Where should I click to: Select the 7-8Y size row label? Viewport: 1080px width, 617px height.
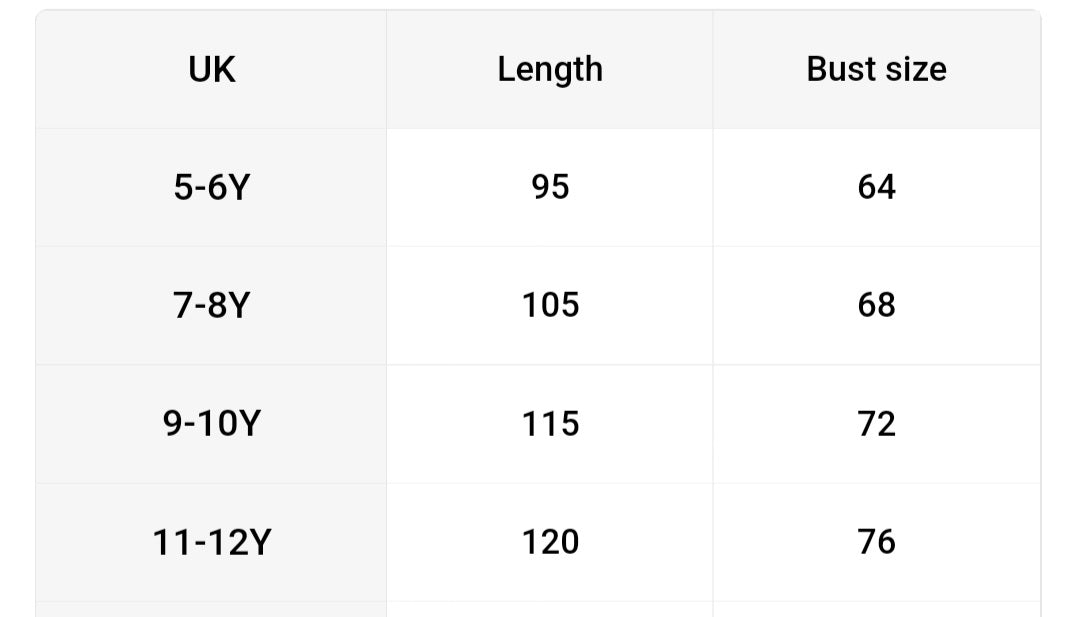click(211, 305)
